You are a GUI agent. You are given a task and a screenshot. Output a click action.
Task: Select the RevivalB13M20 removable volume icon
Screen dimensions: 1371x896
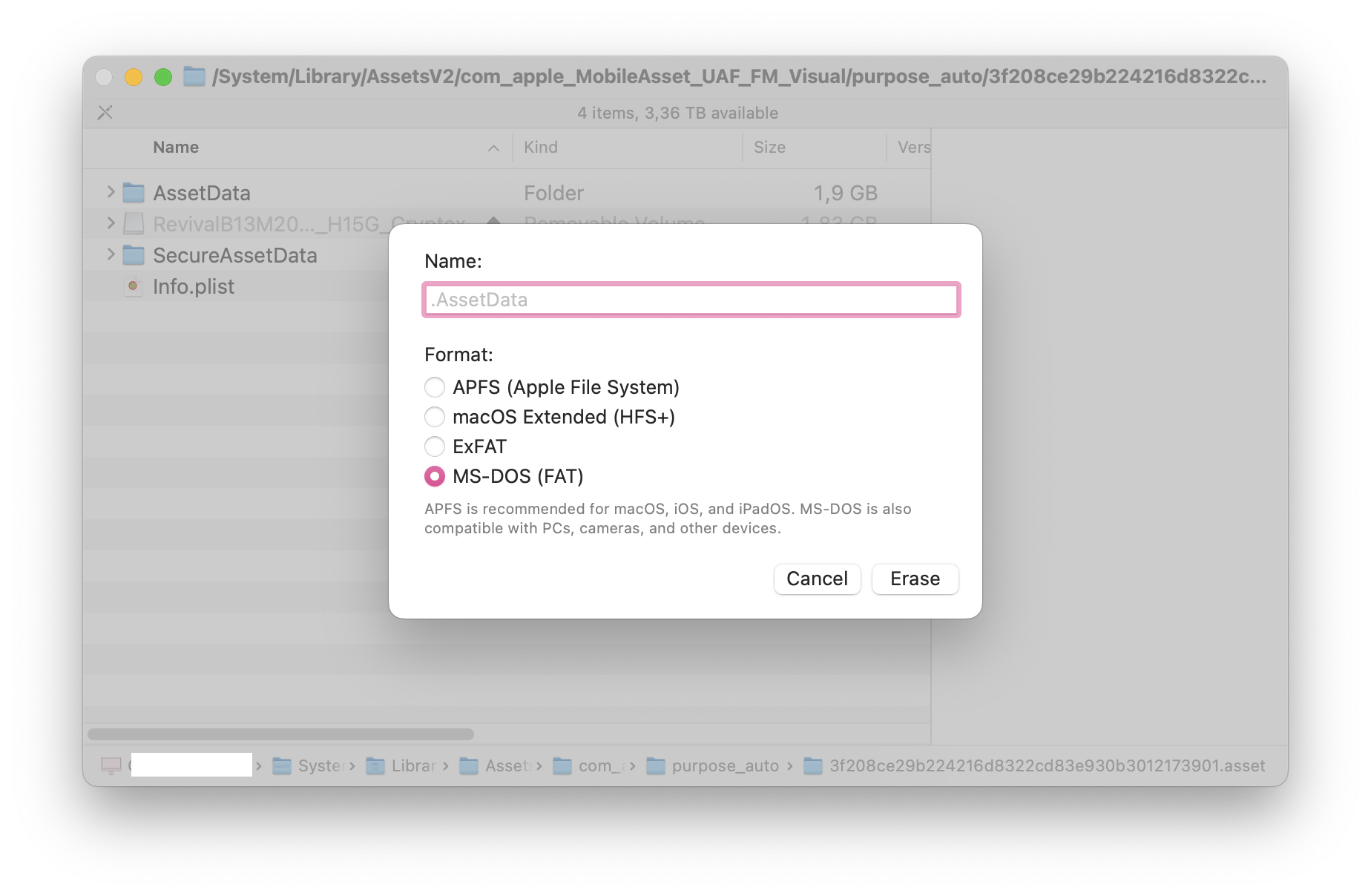[134, 223]
